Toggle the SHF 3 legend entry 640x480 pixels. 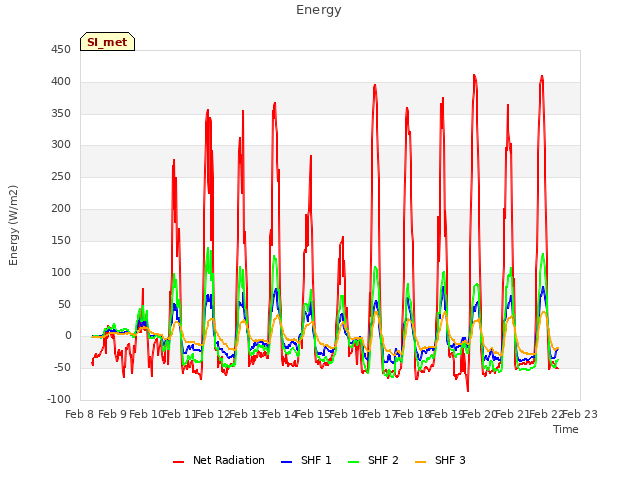440,460
